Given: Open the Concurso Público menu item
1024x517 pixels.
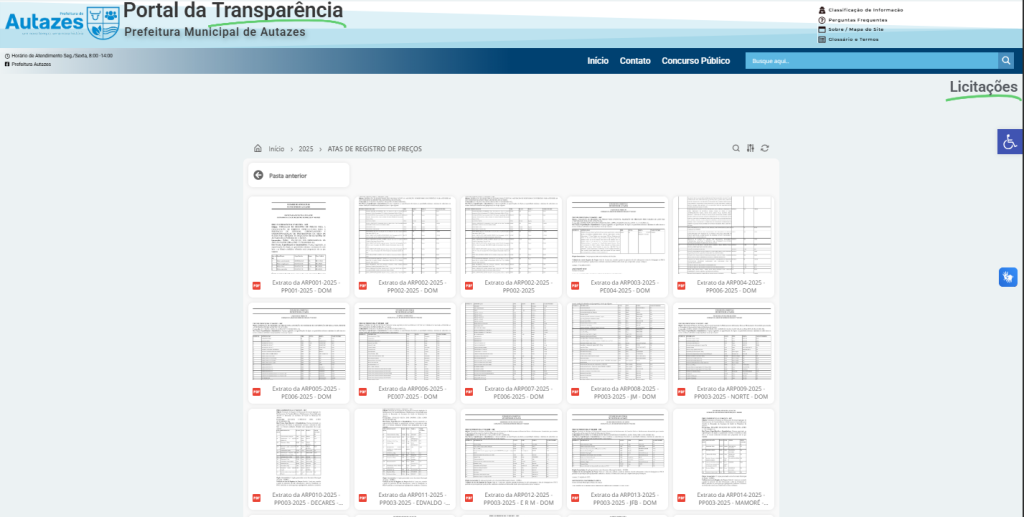Looking at the screenshot, I should 696,61.
